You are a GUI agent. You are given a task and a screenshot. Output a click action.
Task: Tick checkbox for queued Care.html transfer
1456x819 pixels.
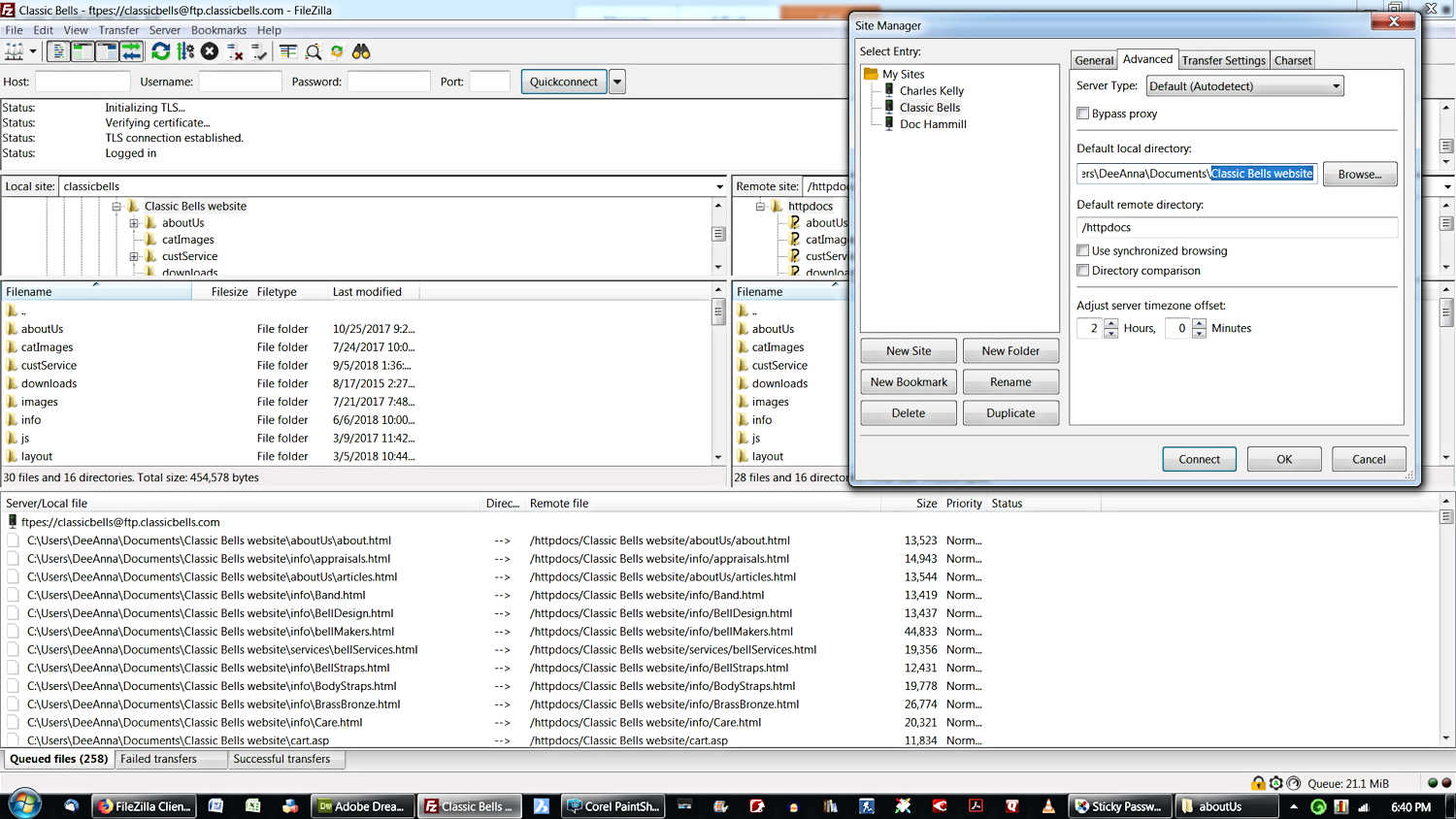pyautogui.click(x=14, y=722)
